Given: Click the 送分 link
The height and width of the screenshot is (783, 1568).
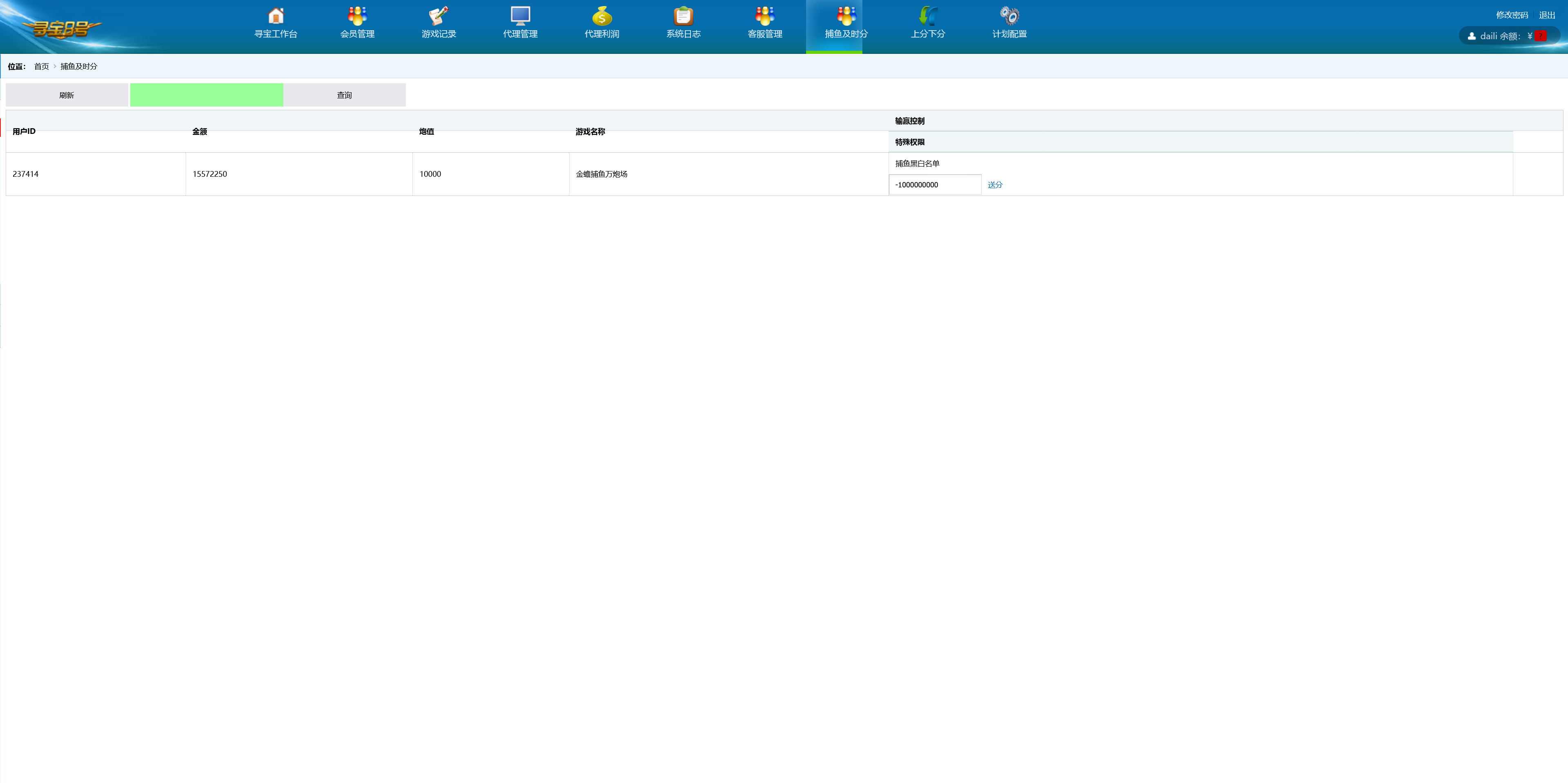Looking at the screenshot, I should (x=995, y=185).
